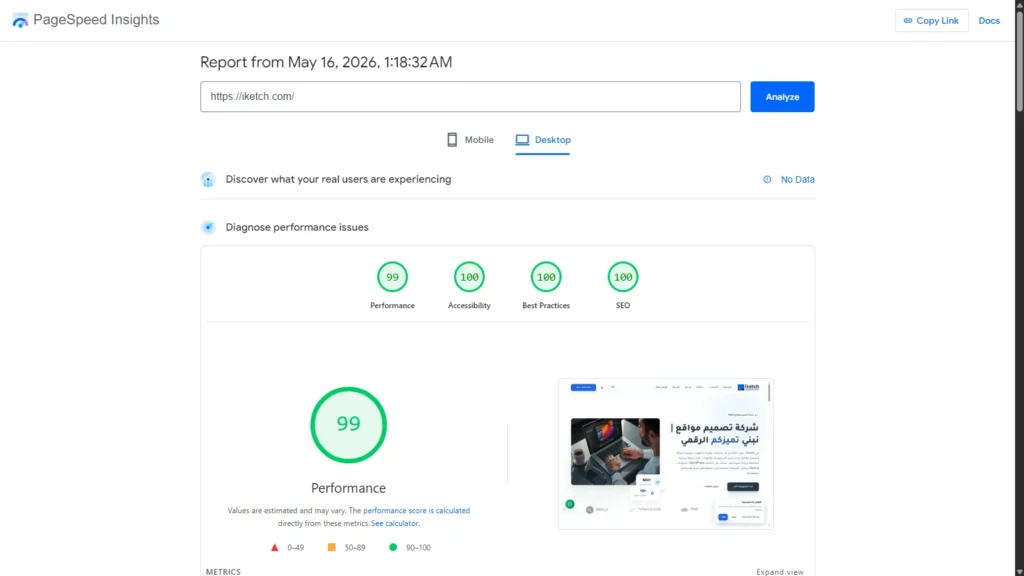The width and height of the screenshot is (1024, 576).
Task: Click the No Data info icon
Action: [x=767, y=180]
